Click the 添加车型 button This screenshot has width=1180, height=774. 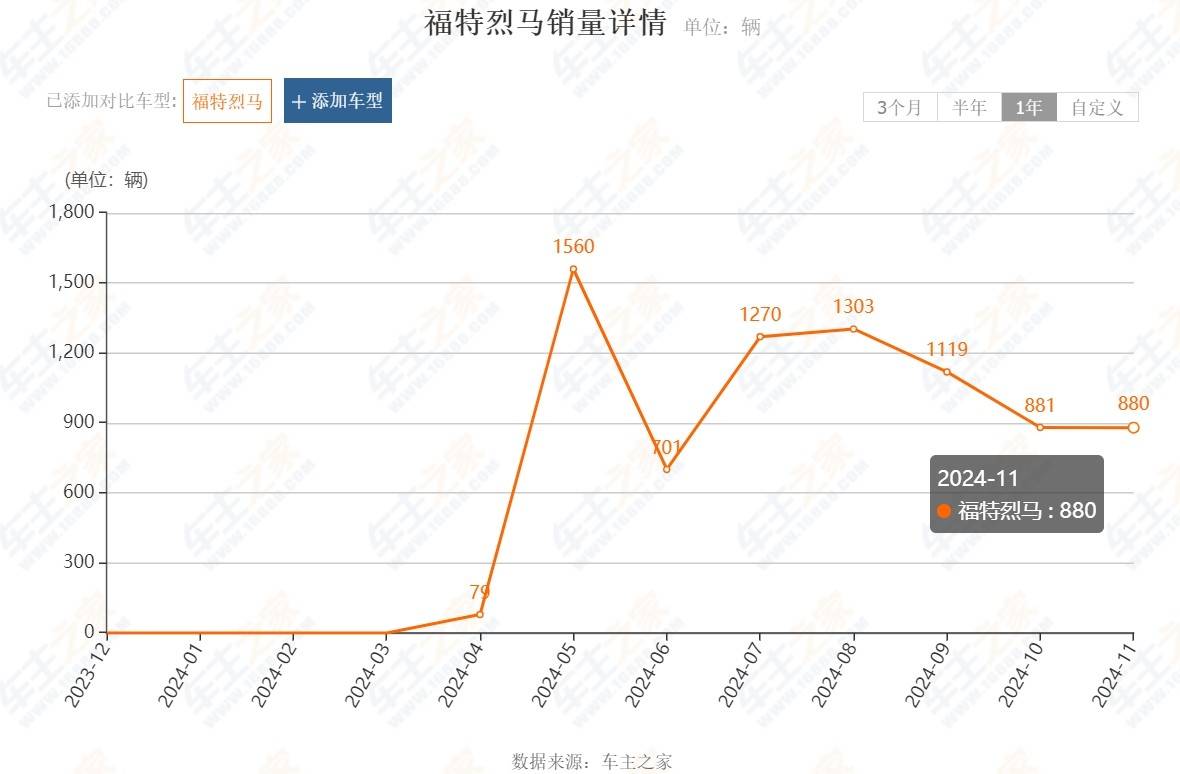pos(338,101)
